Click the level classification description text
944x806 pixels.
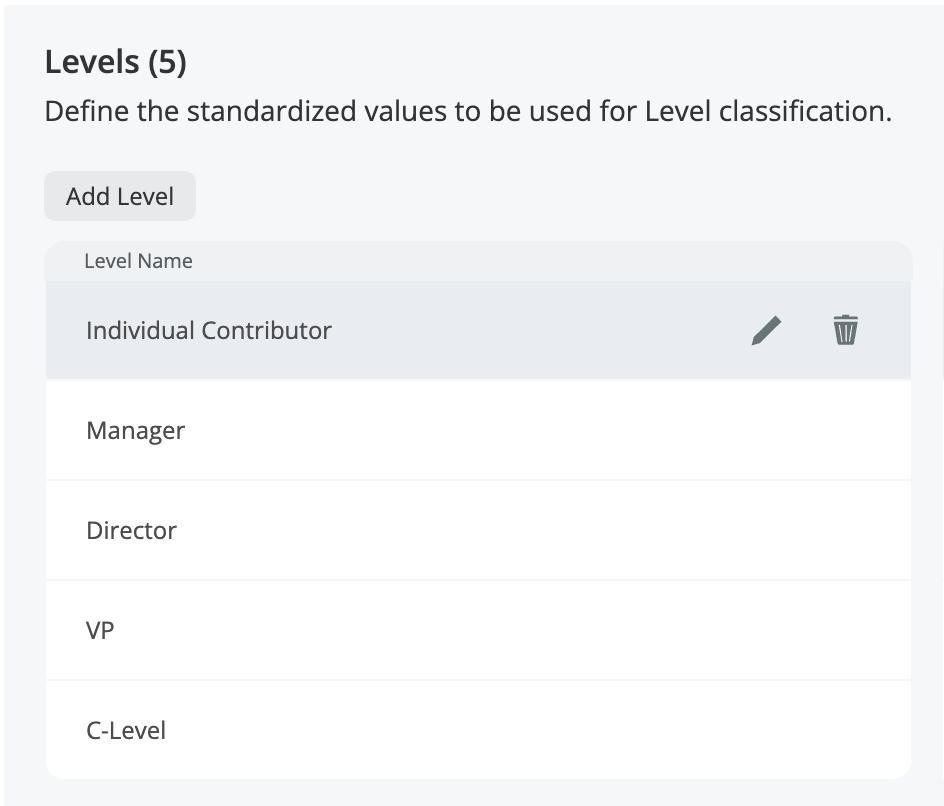click(x=468, y=111)
